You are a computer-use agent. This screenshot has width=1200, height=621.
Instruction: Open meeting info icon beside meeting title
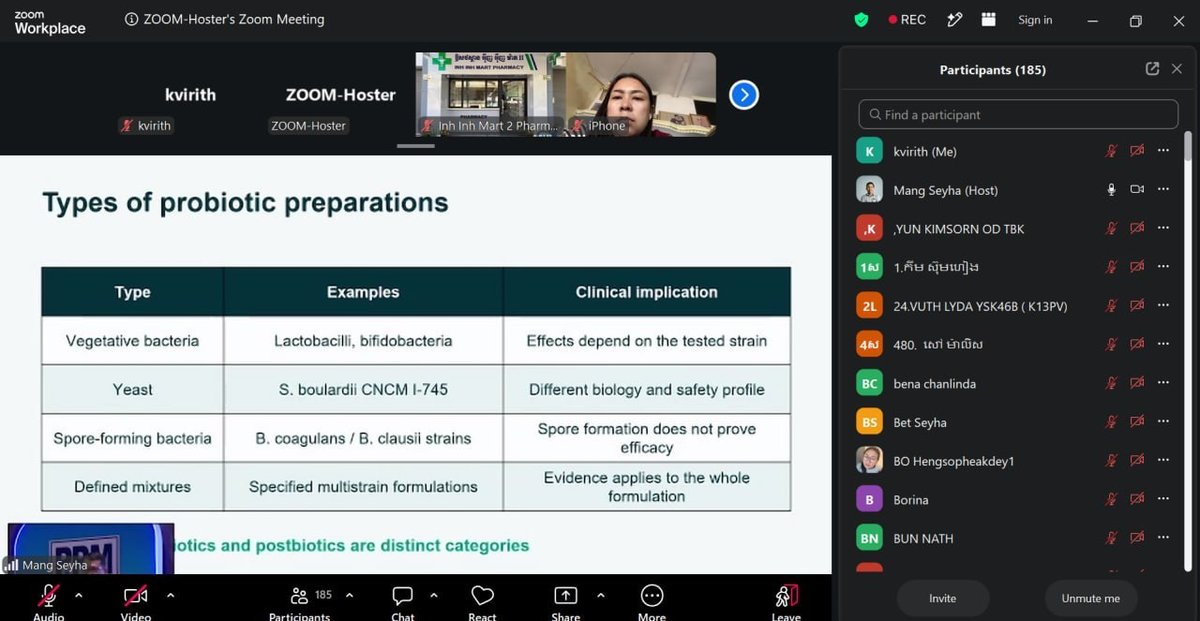click(x=131, y=19)
